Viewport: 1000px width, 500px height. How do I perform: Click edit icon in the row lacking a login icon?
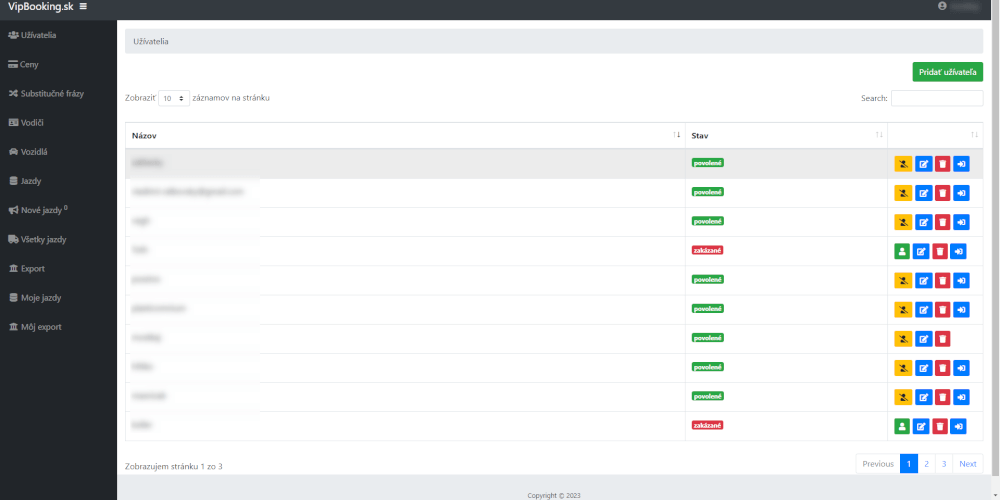[x=923, y=339]
